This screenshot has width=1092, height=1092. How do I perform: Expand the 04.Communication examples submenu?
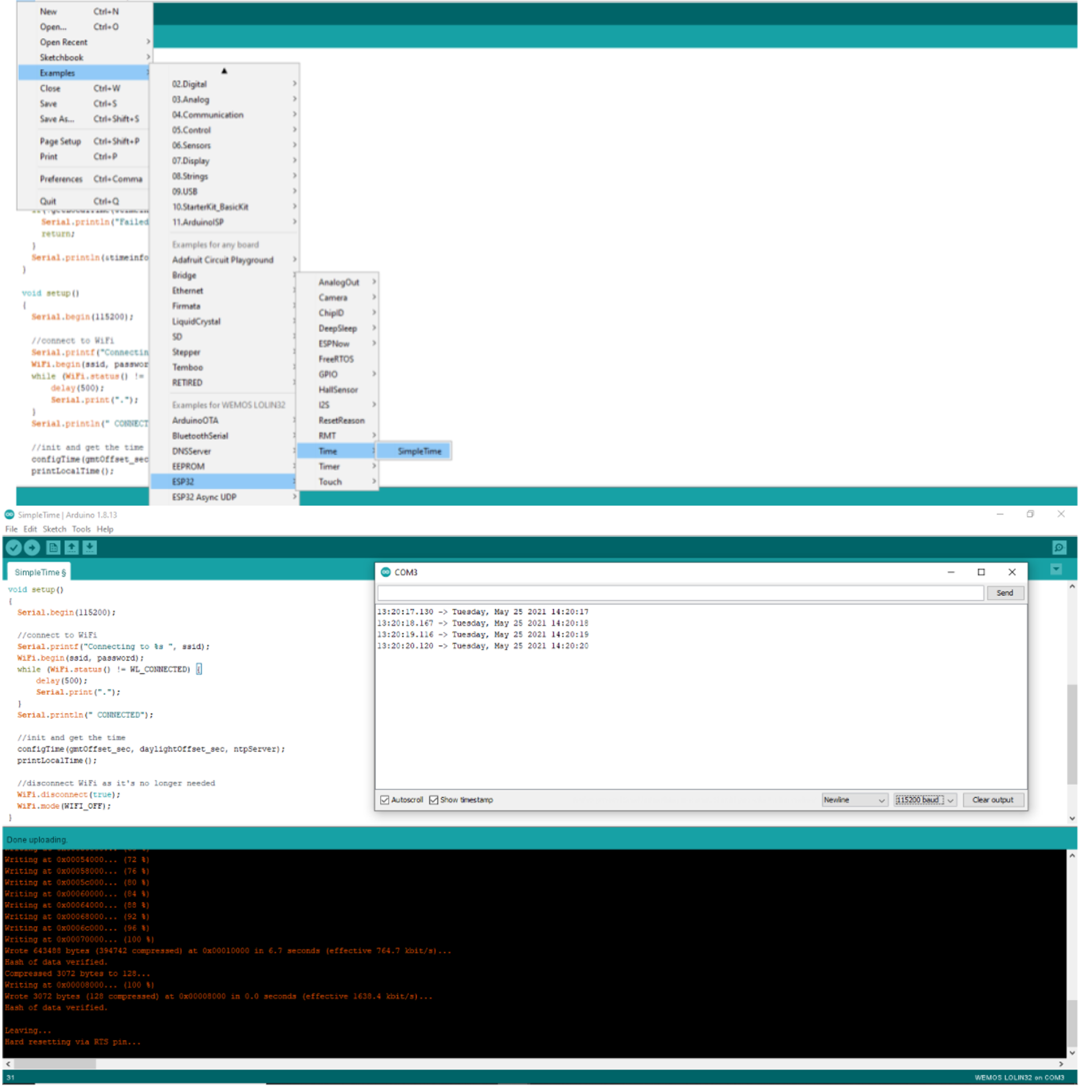point(208,115)
